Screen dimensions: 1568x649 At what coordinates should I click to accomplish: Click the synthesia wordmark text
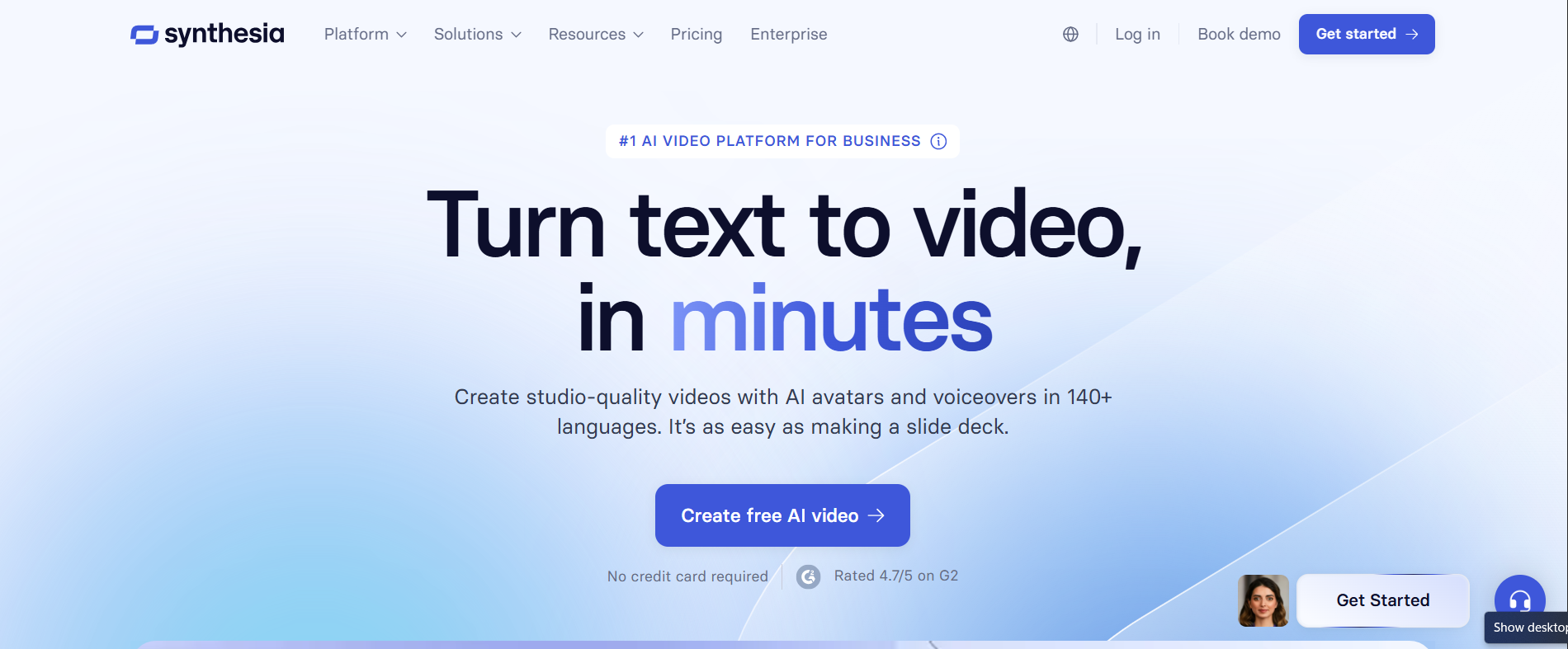pos(224,34)
